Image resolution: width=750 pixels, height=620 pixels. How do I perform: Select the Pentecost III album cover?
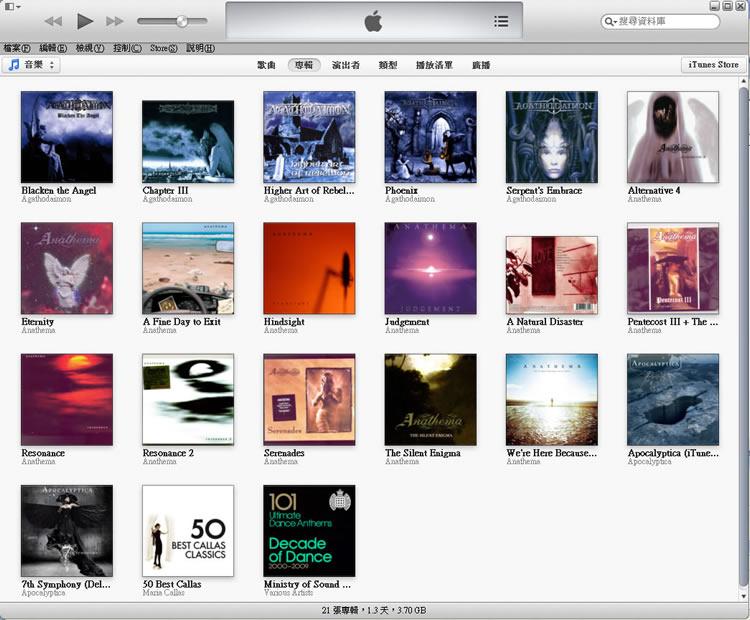coord(673,268)
